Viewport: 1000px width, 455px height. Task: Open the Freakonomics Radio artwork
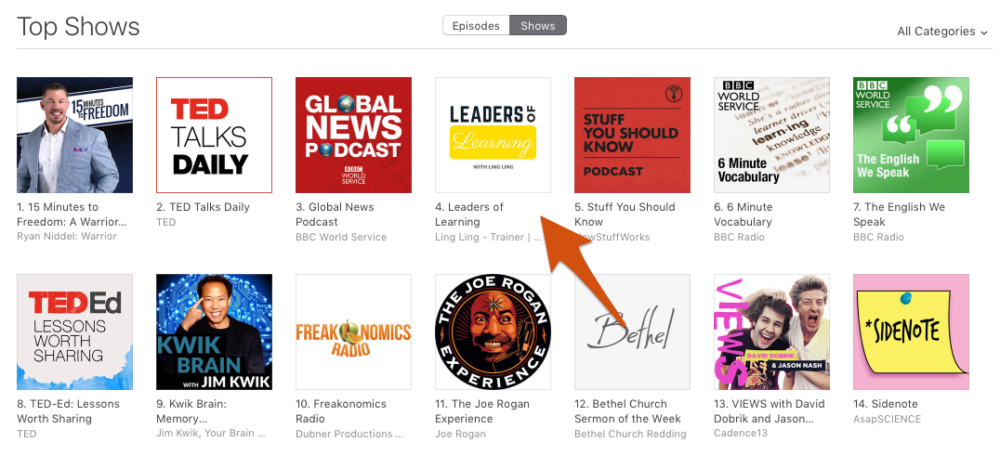tap(353, 332)
